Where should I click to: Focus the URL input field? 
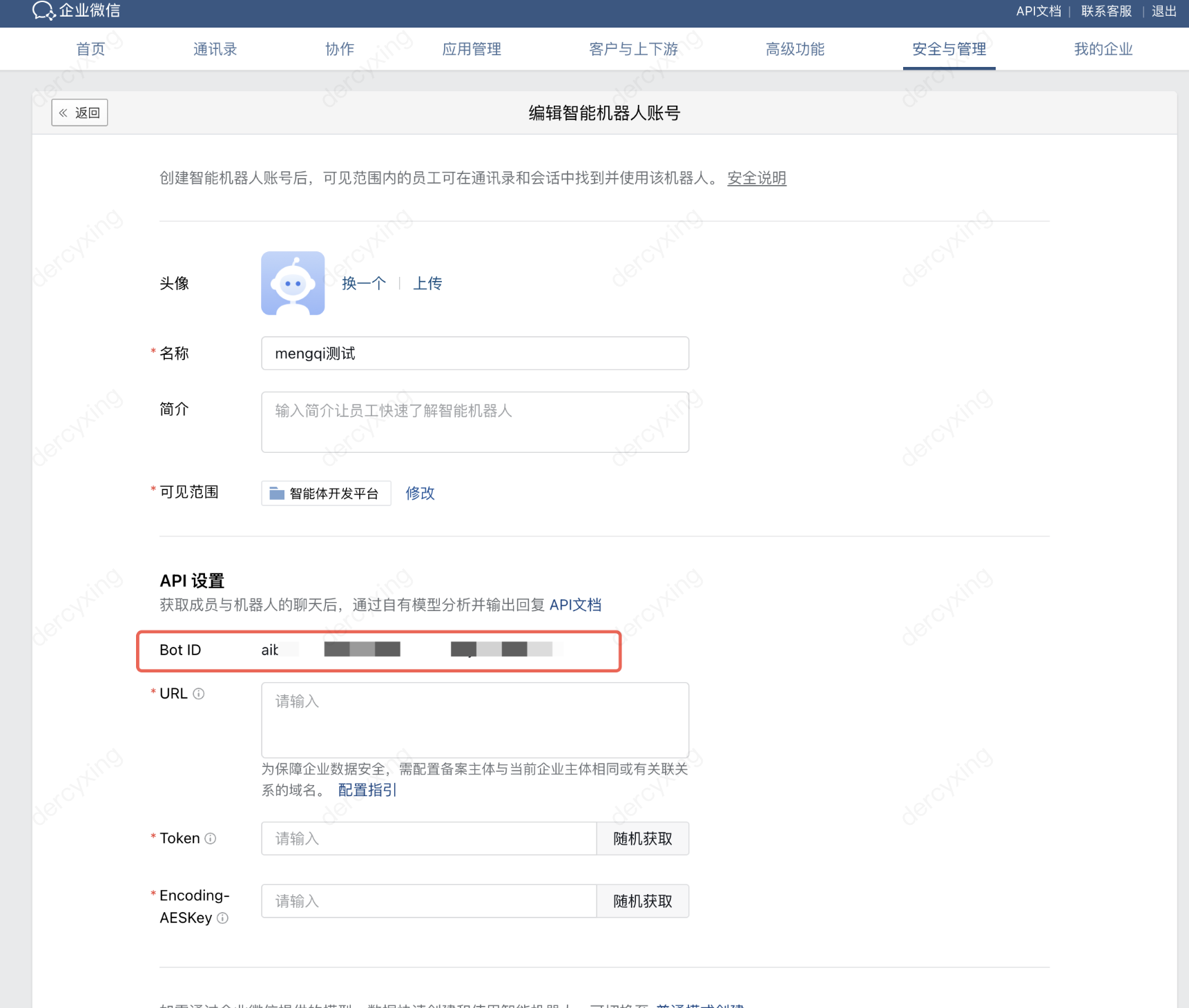tap(475, 720)
